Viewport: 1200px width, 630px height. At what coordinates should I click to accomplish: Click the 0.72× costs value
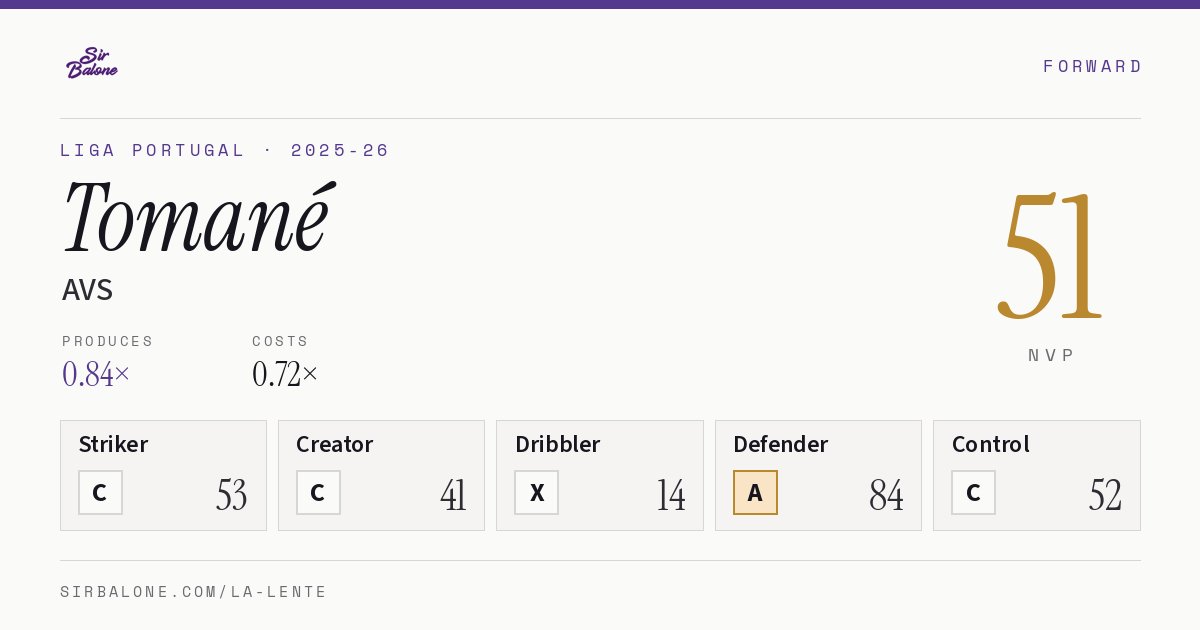tap(285, 374)
